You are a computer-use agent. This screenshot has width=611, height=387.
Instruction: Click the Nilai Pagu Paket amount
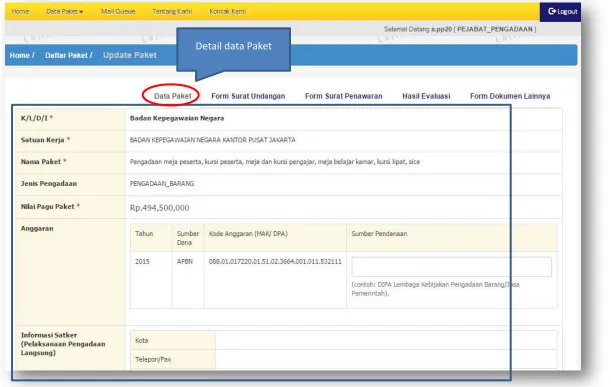159,208
